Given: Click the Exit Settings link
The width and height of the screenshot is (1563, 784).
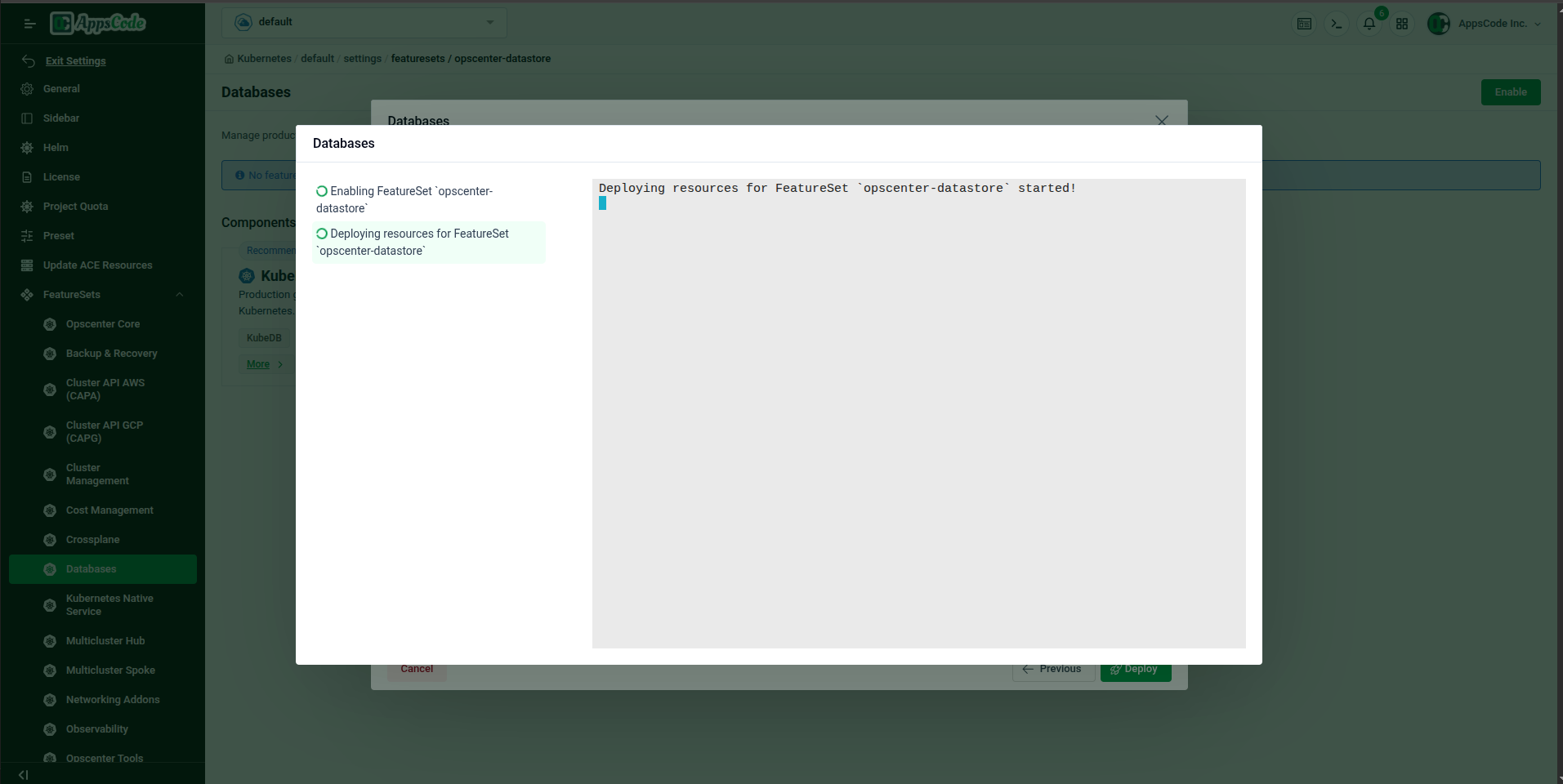Looking at the screenshot, I should pyautogui.click(x=76, y=60).
